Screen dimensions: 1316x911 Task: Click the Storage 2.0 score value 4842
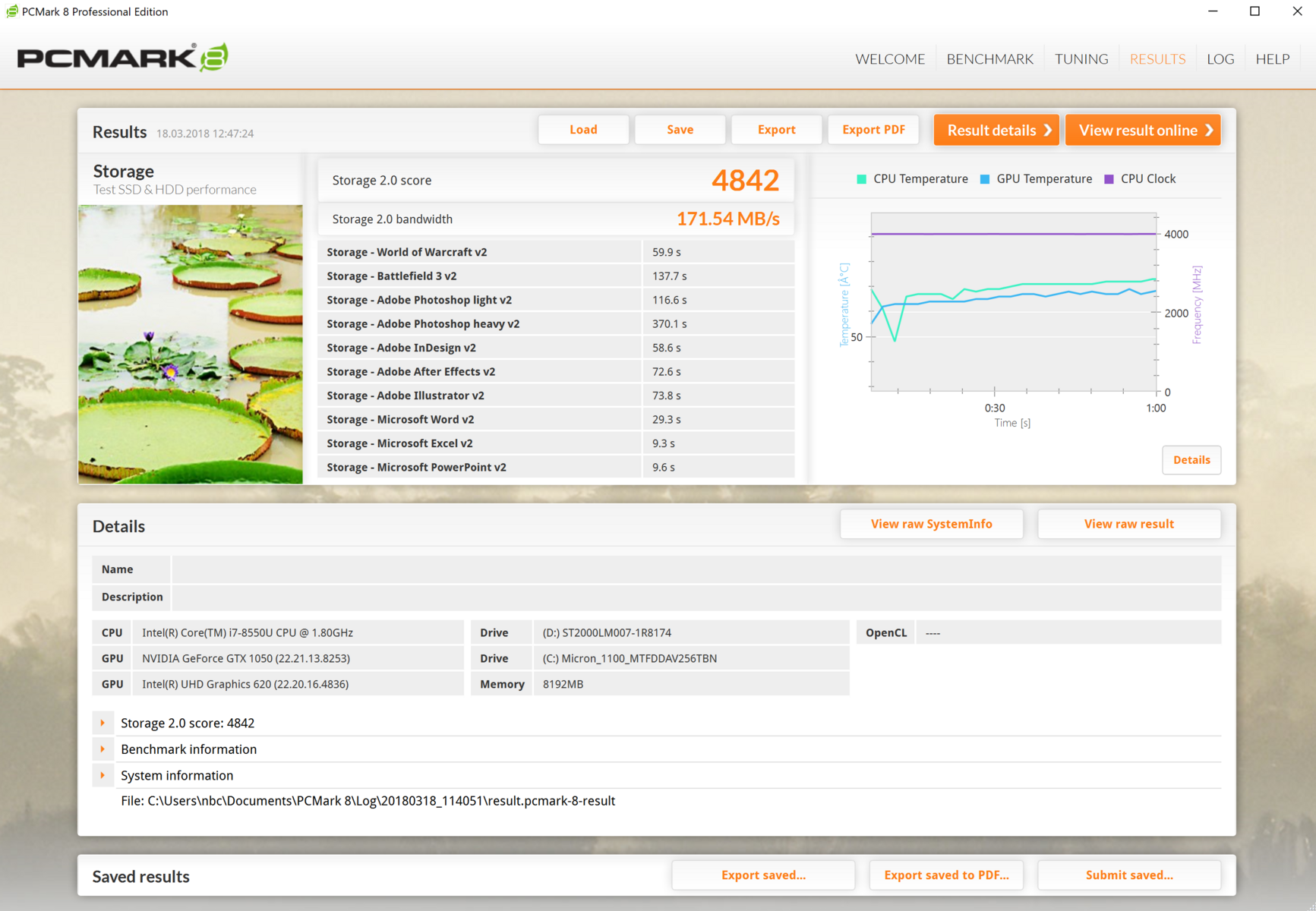click(x=746, y=181)
